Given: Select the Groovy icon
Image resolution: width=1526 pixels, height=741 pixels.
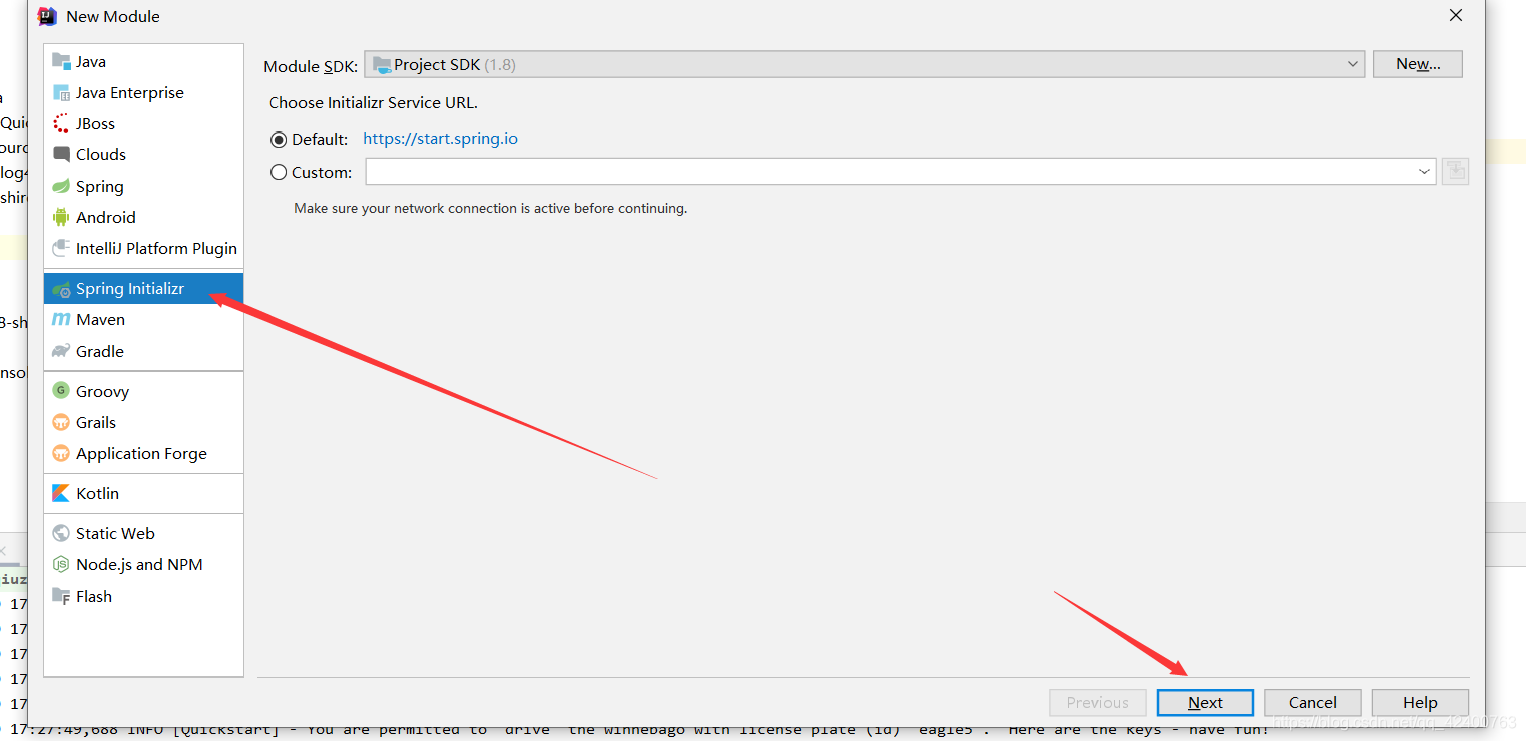Looking at the screenshot, I should pos(62,391).
